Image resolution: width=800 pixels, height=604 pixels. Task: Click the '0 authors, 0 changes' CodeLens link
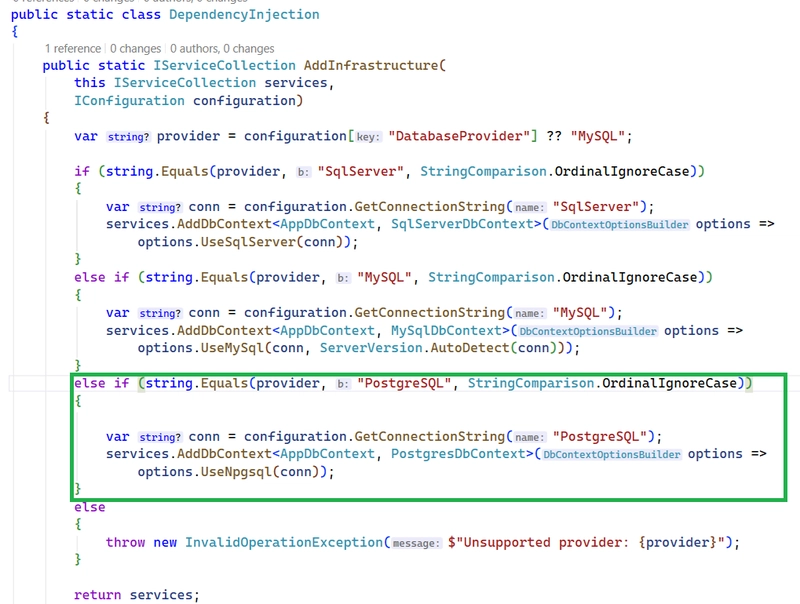[222, 48]
